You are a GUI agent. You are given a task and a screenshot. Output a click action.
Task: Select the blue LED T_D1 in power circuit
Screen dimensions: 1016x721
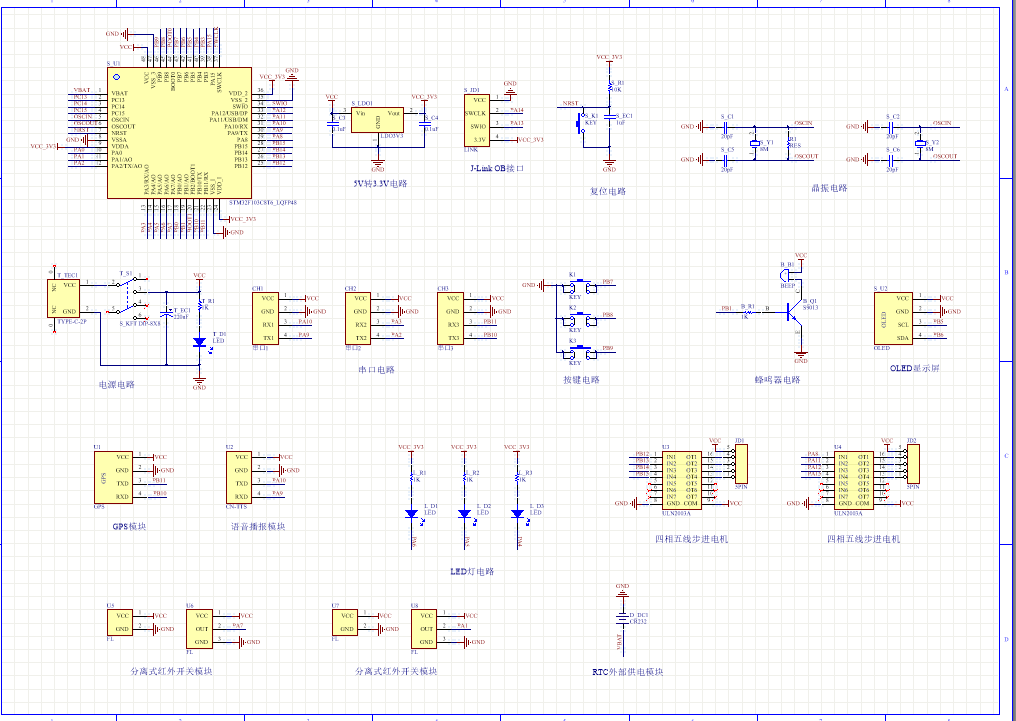(x=200, y=342)
